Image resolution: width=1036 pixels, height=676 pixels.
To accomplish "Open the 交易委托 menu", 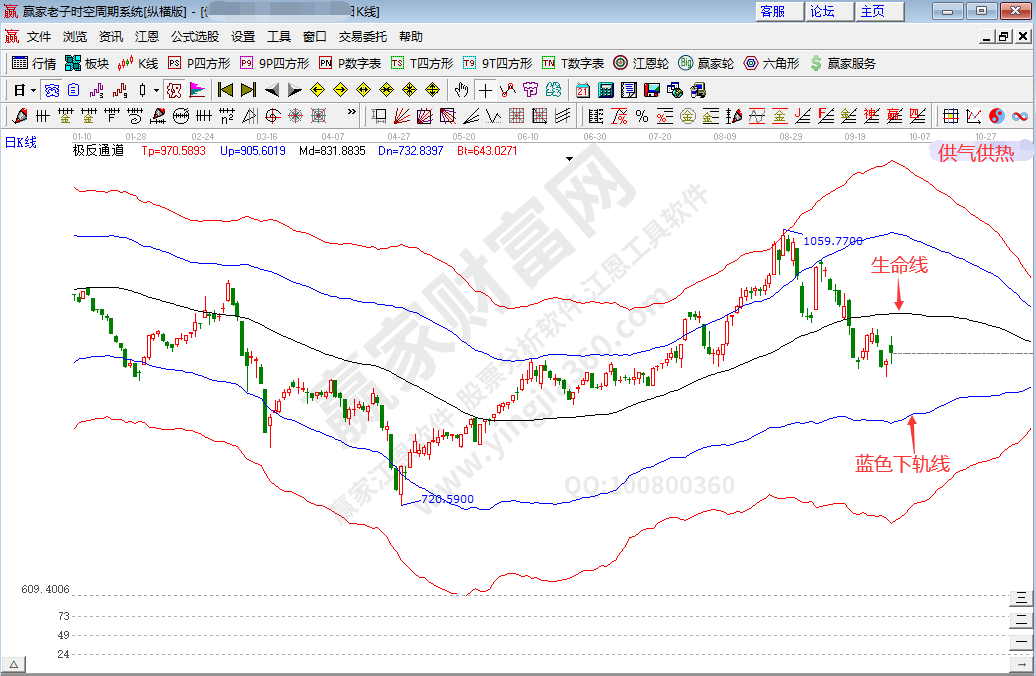I will coord(362,36).
